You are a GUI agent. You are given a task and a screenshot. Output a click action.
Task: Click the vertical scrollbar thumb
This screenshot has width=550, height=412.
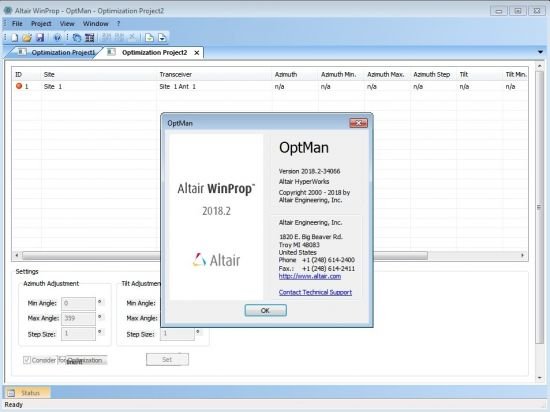[539, 207]
